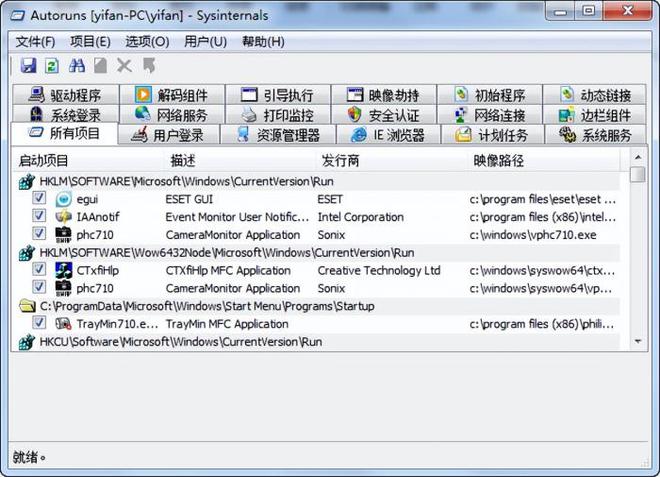Screen dimensions: 660x477
Task: Switch to the 打印监控 tab
Action: [278, 115]
